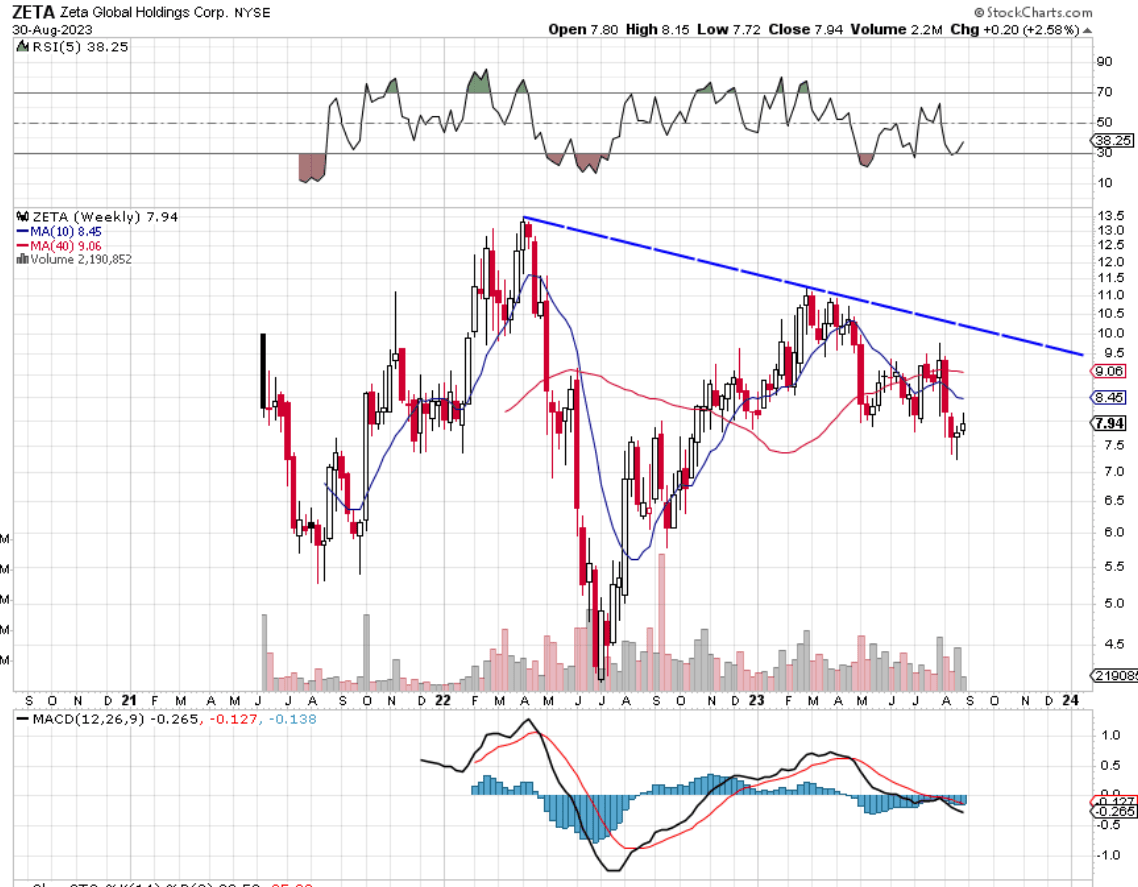Click the 6.0 label on price axis
The height and width of the screenshot is (887, 1138).
tap(1114, 532)
